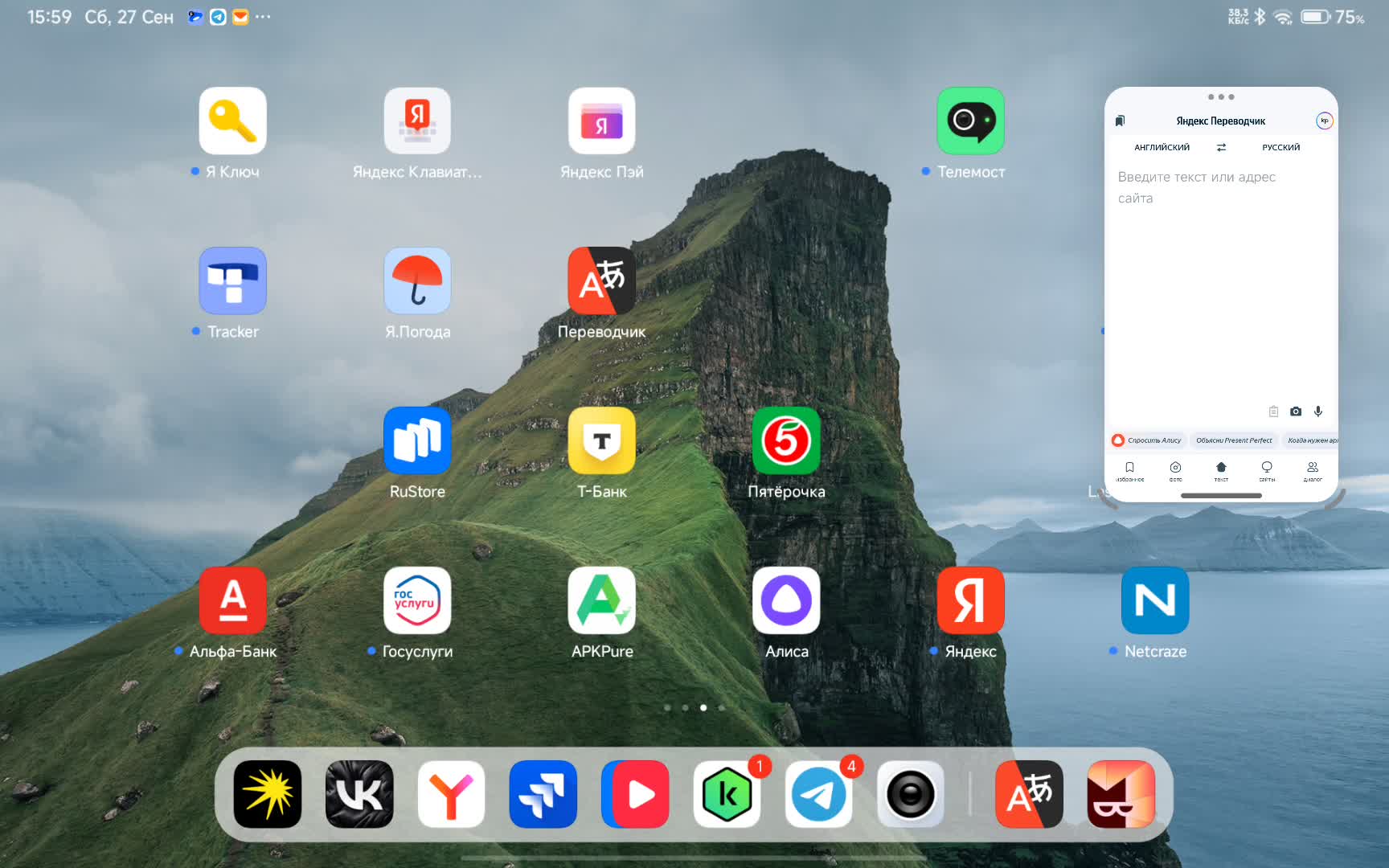Choose source language АНГЛИЙСКИЙ
This screenshot has width=1389, height=868.
pos(1162,147)
